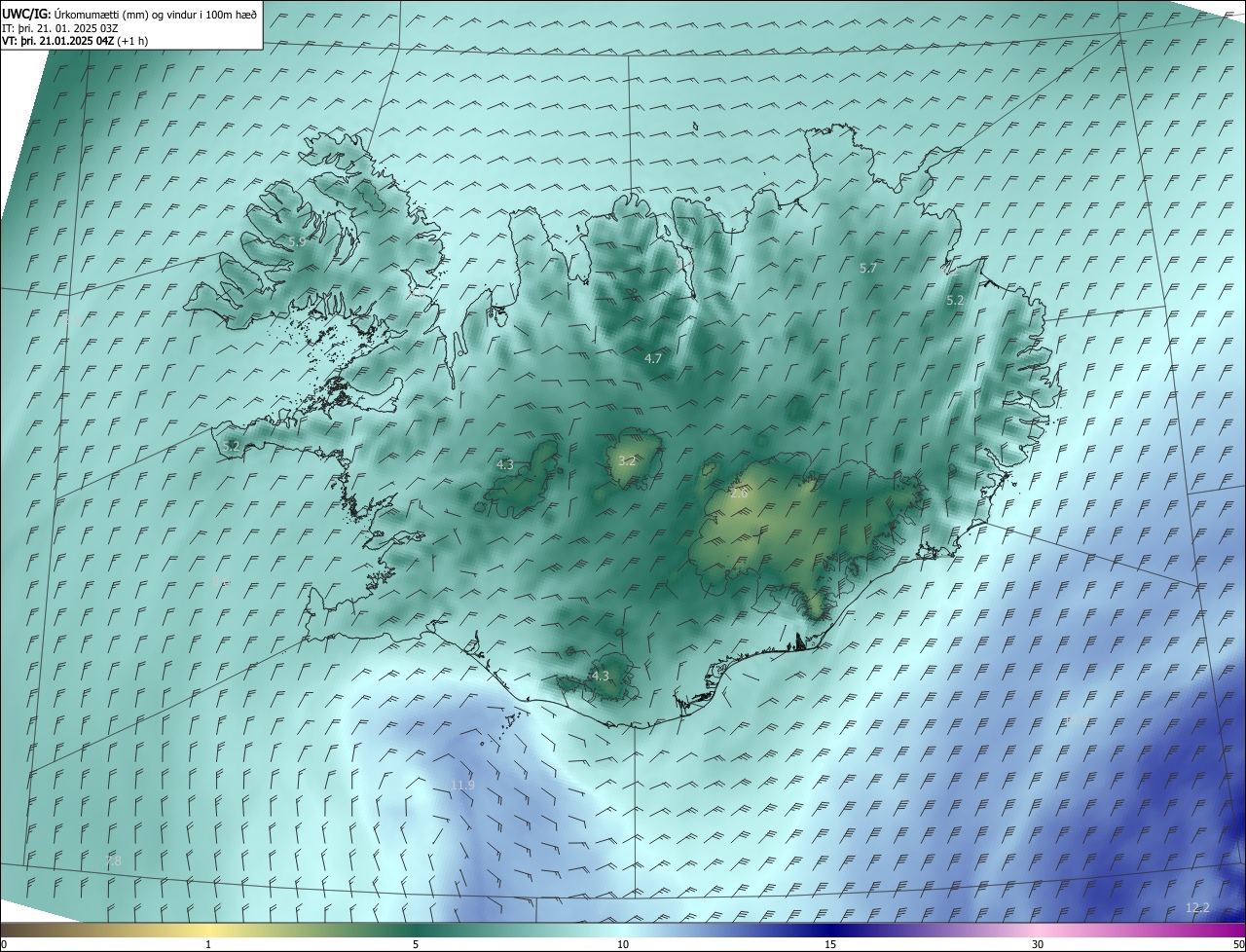Click the 5.2 value in east Iceland

coord(955,301)
